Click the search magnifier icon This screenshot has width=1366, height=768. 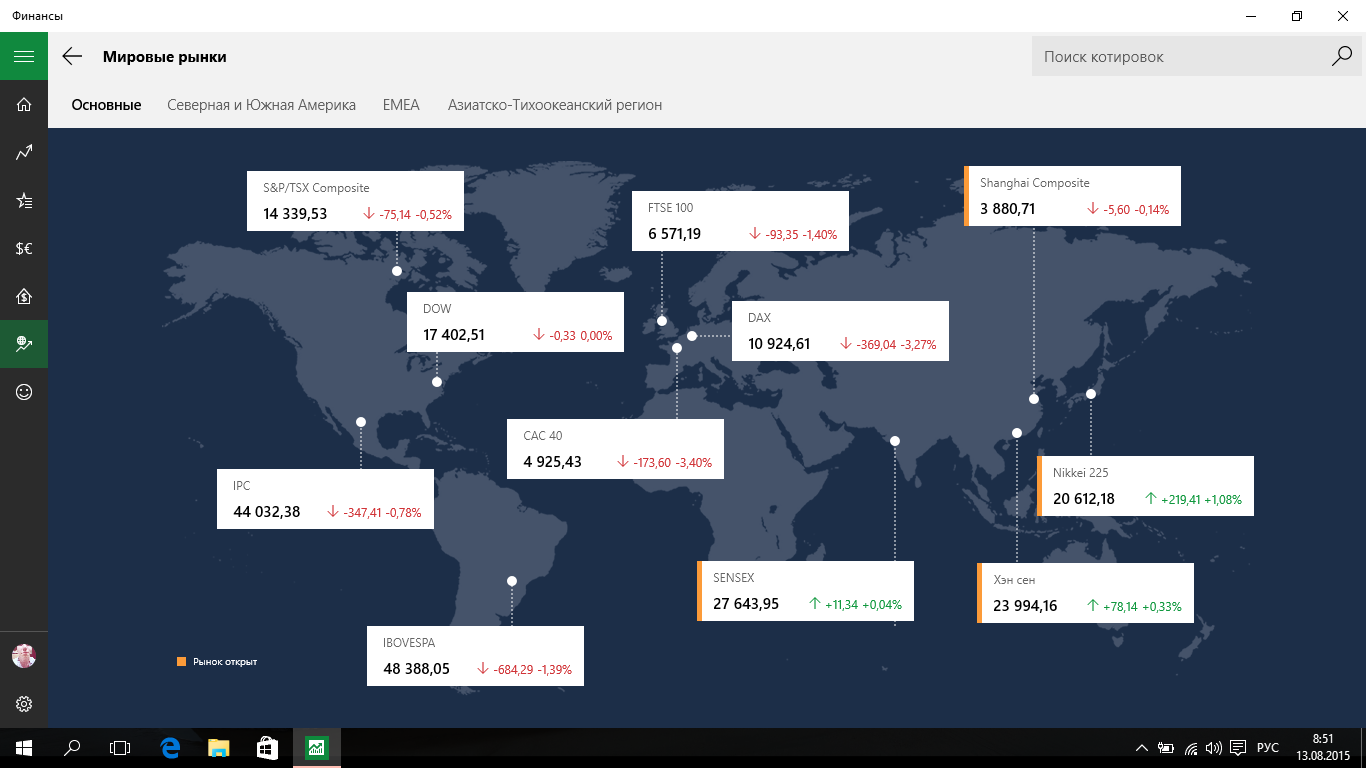1341,57
